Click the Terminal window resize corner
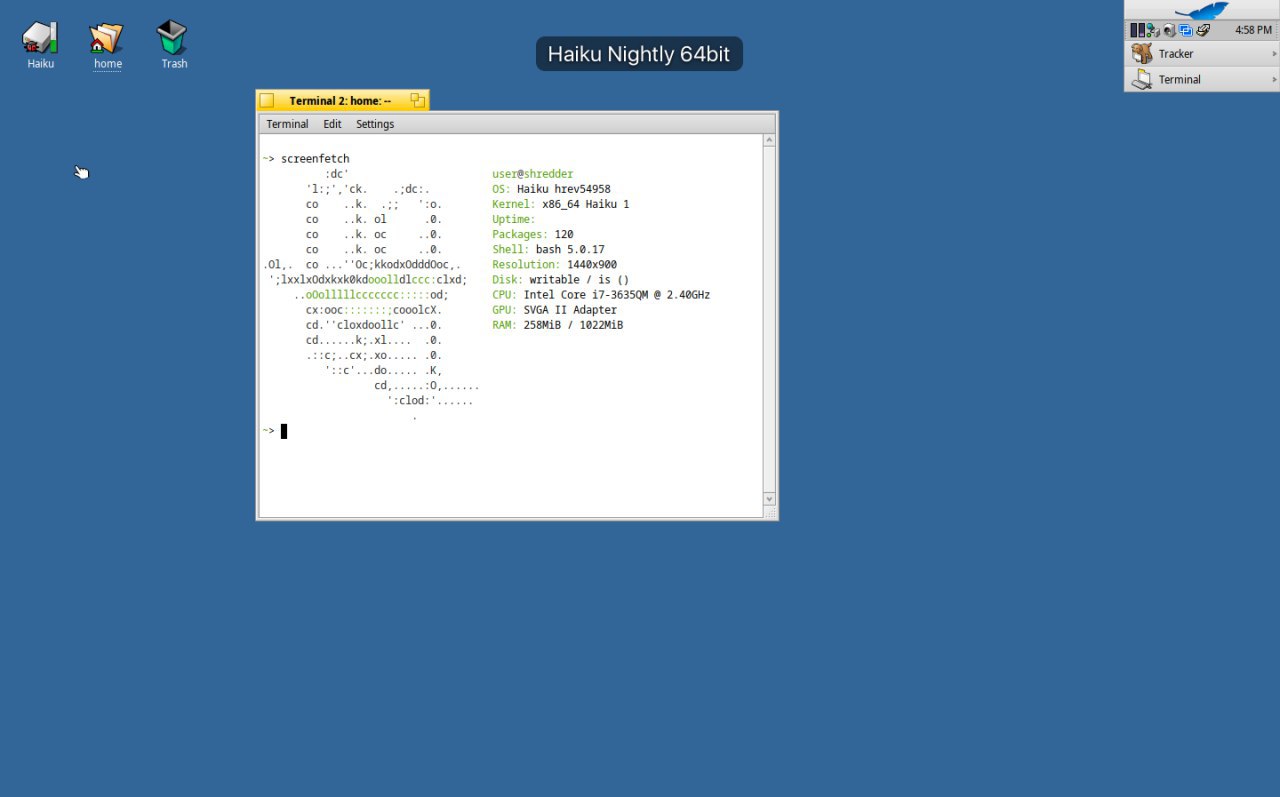Screen dimensions: 1280x797 click(770, 512)
